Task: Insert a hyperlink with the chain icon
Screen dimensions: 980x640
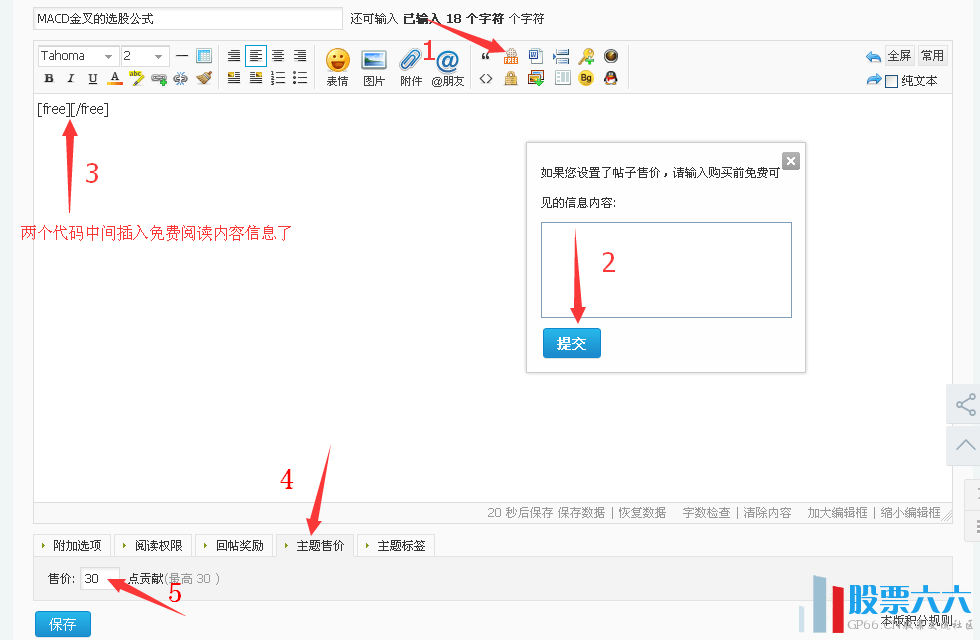Action: point(160,78)
